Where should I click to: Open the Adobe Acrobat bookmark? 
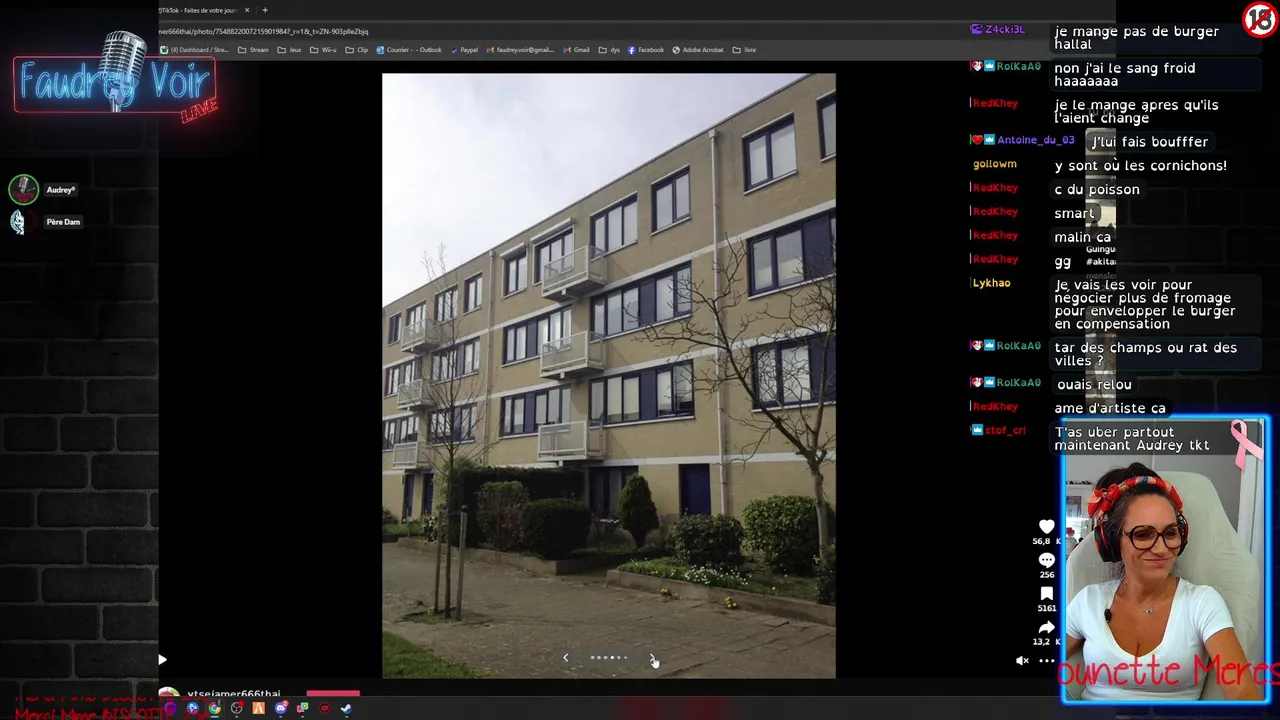(x=698, y=50)
